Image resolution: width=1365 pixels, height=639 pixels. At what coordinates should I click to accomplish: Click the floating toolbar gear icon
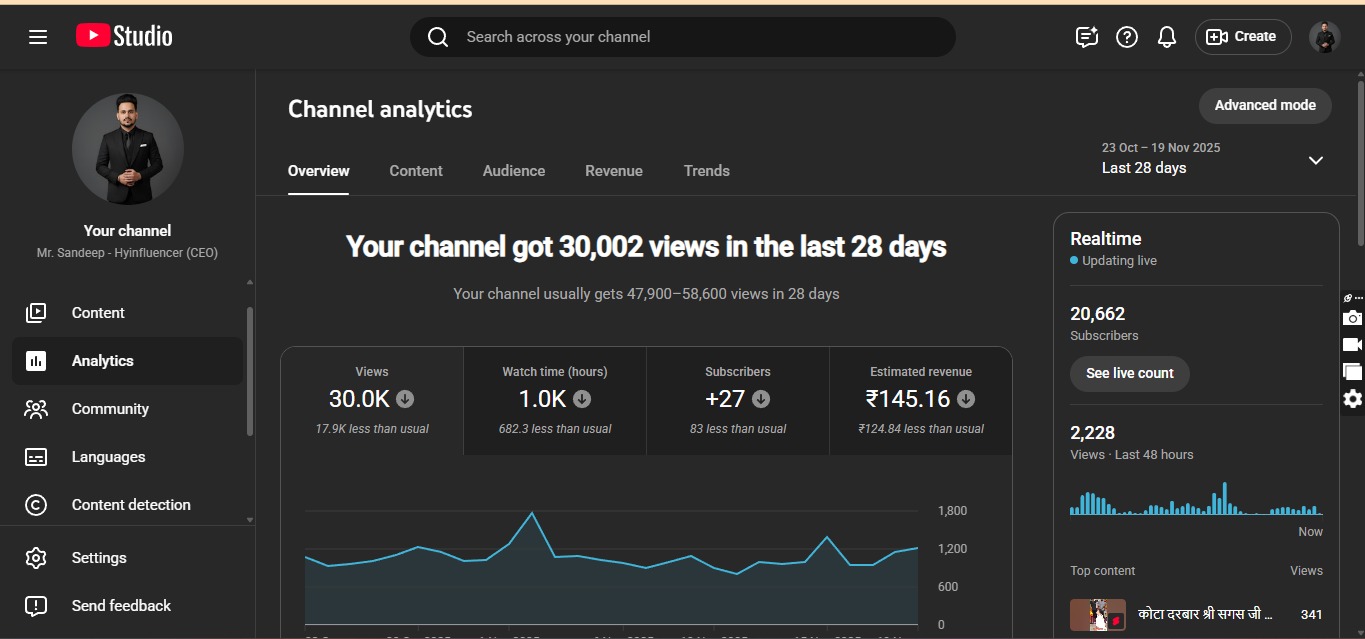[1352, 399]
